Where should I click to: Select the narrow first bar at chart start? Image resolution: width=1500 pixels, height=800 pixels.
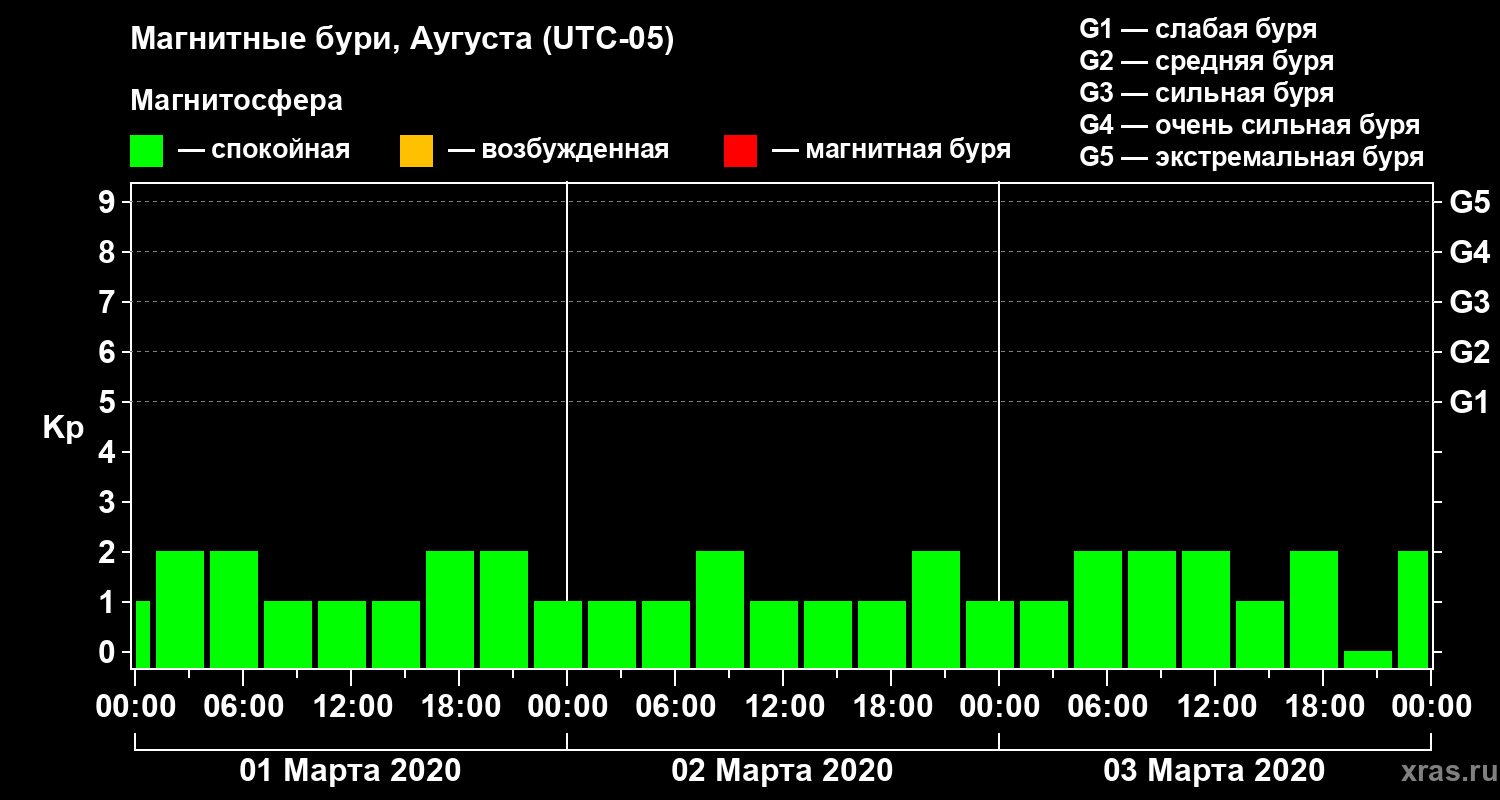tap(142, 634)
